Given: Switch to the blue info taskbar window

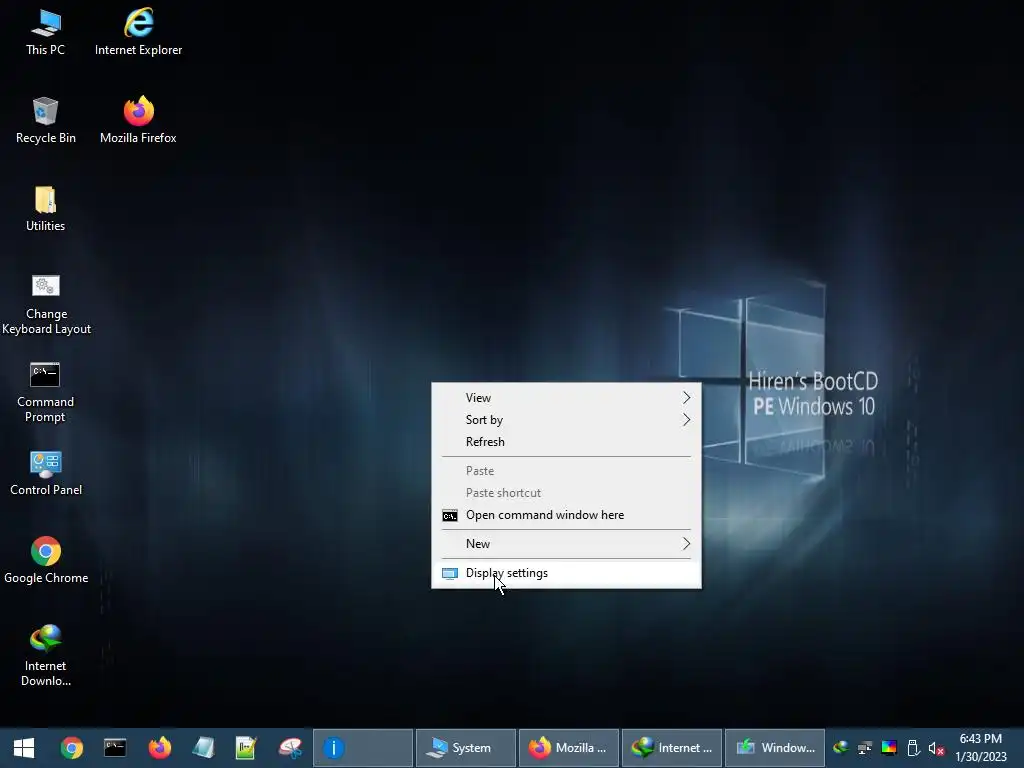Looking at the screenshot, I should 363,748.
